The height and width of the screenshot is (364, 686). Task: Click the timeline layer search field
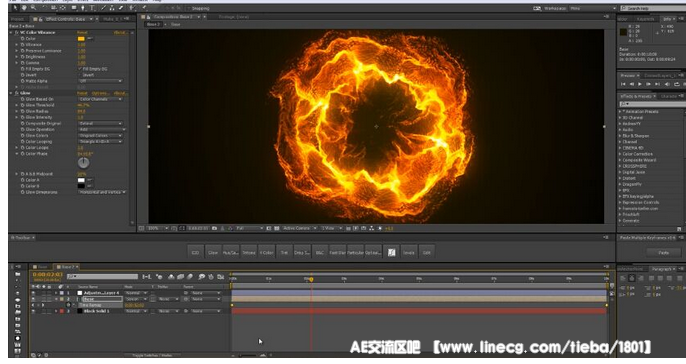point(102,276)
